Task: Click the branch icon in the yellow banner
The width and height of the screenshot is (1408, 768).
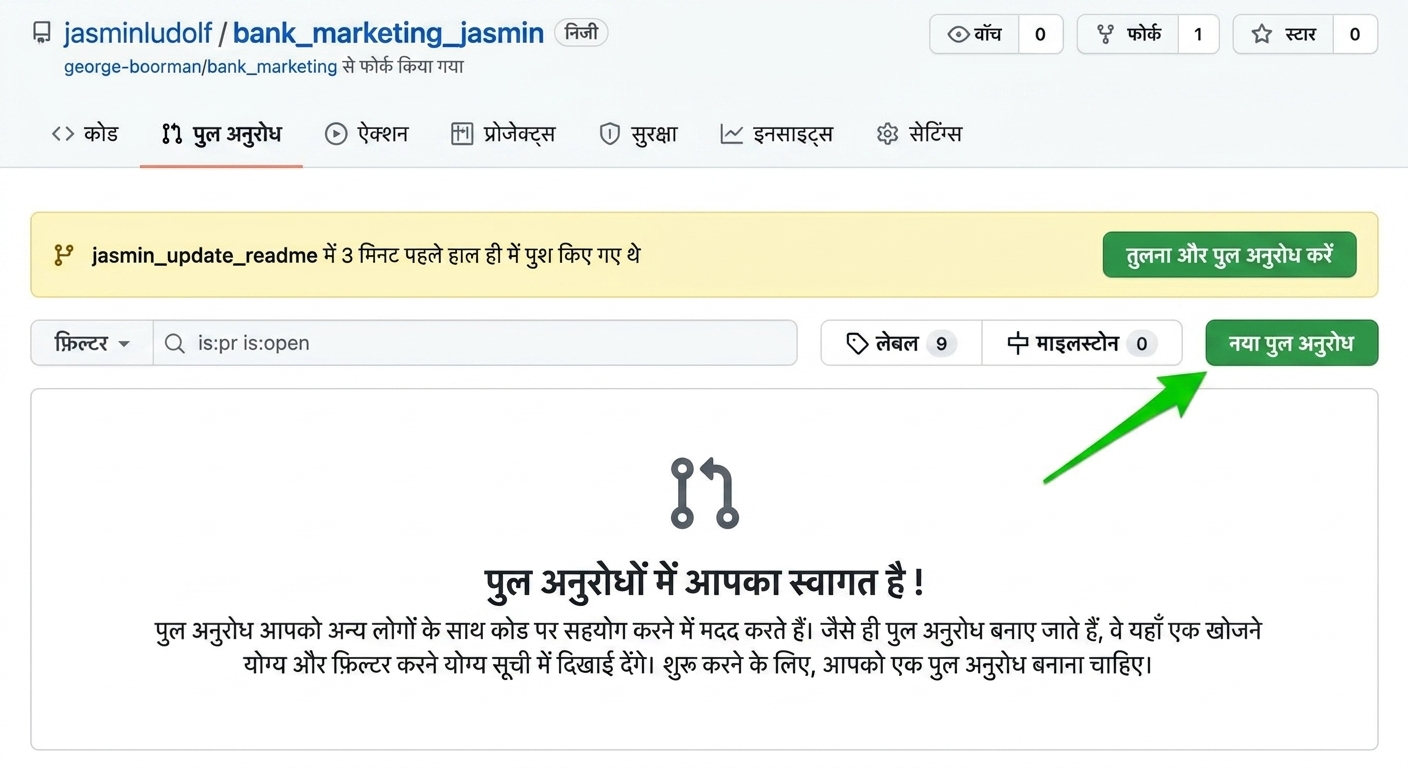Action: pyautogui.click(x=64, y=255)
